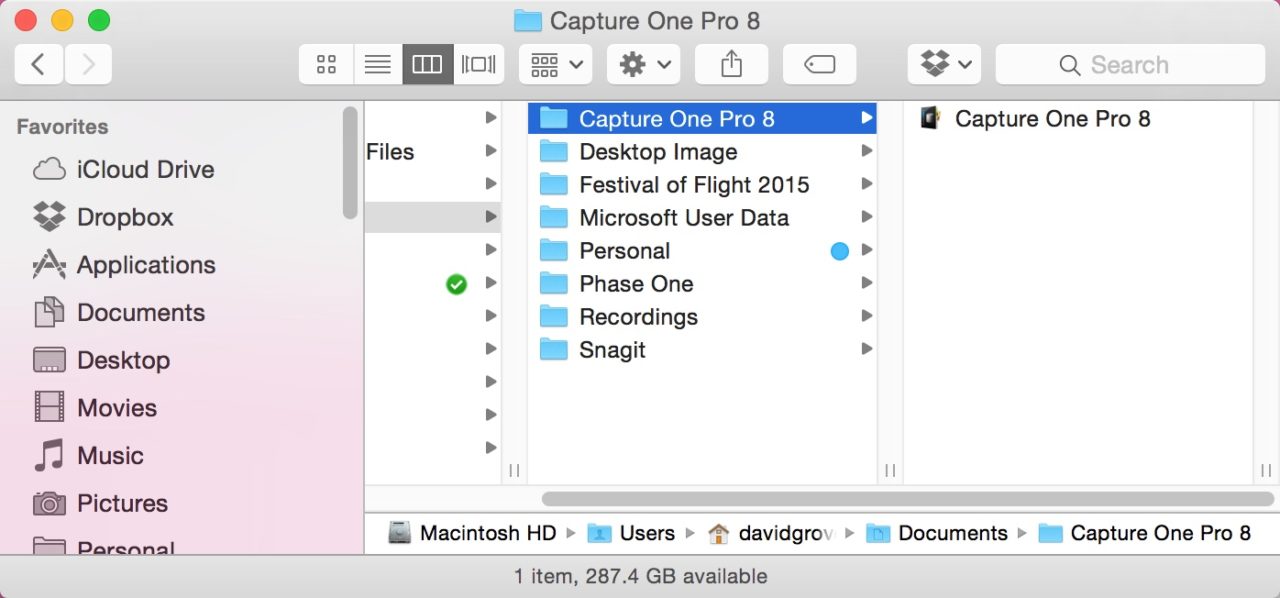The height and width of the screenshot is (598, 1280).
Task: Open Dropbox in the sidebar
Action: coord(104,217)
